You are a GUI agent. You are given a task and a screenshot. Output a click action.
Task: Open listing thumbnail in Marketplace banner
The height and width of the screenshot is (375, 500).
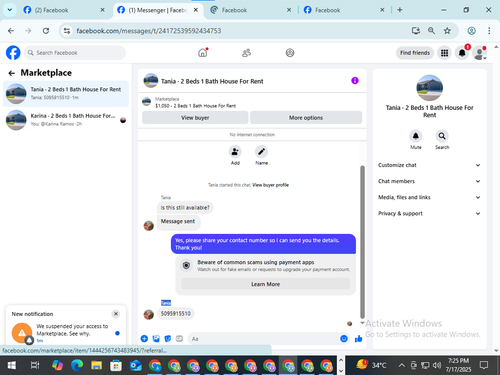click(x=147, y=102)
